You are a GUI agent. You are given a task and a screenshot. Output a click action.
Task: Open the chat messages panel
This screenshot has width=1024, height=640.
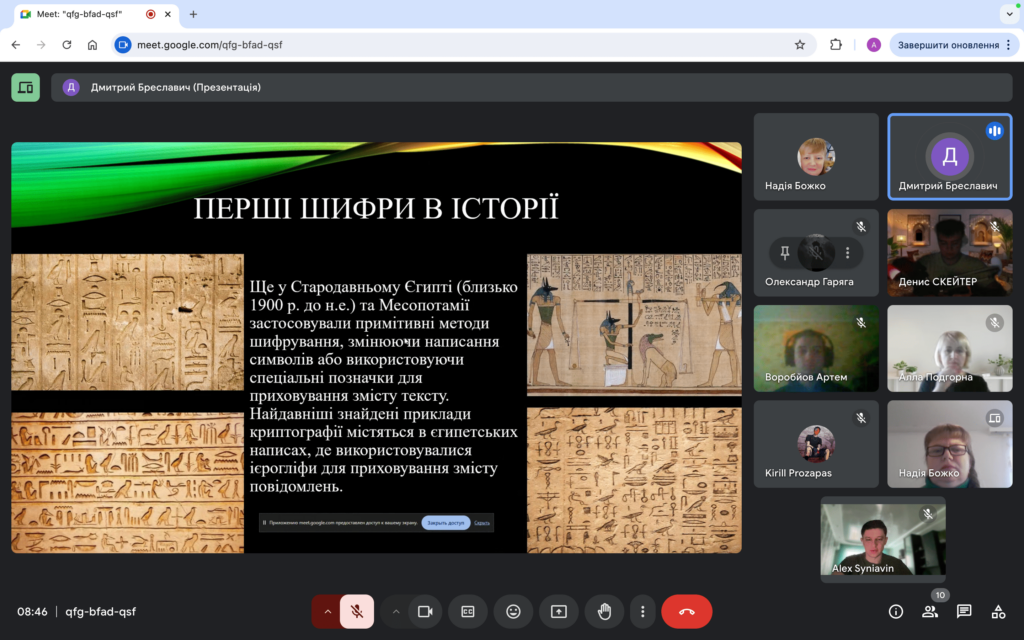[964, 612]
